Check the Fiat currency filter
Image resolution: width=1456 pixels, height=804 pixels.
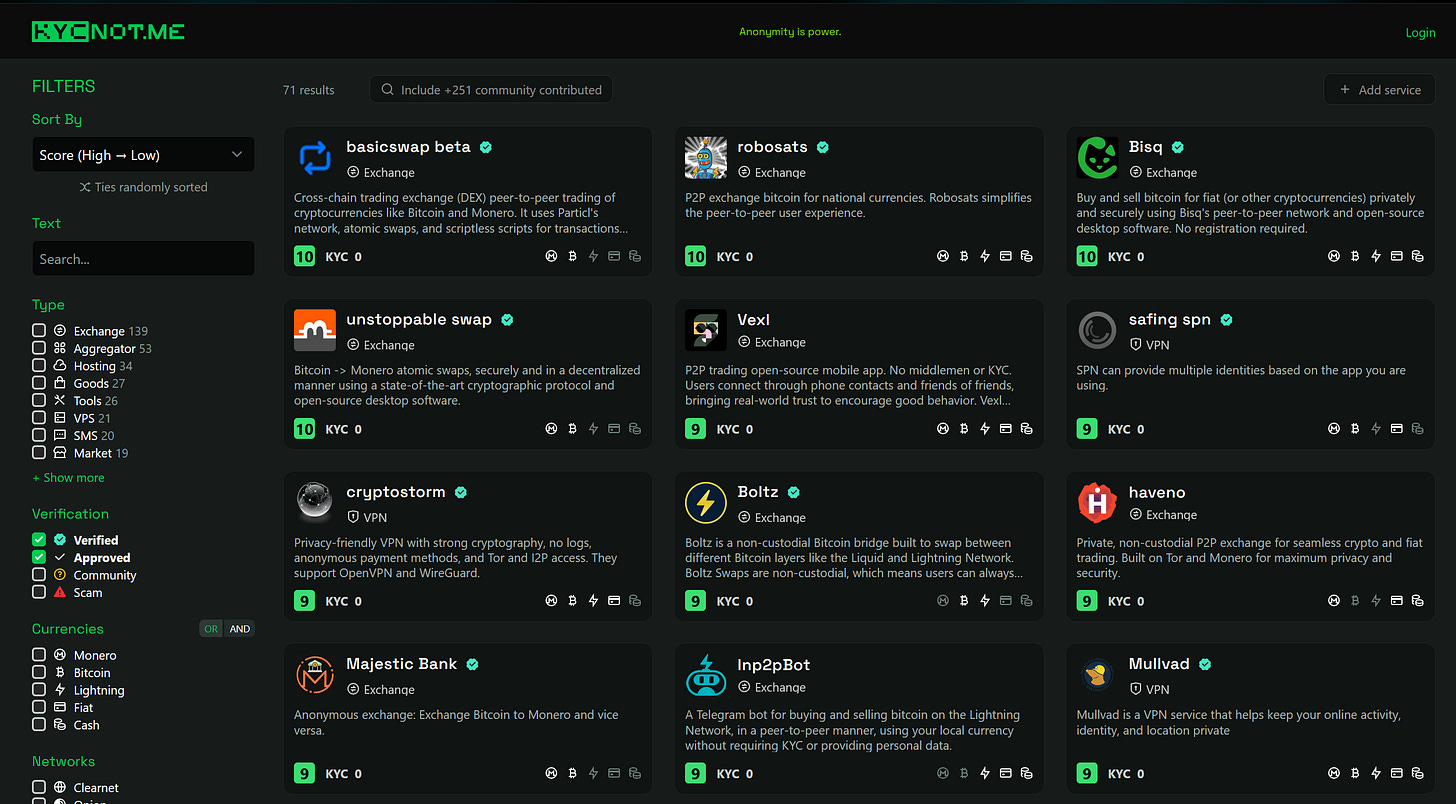(39, 707)
